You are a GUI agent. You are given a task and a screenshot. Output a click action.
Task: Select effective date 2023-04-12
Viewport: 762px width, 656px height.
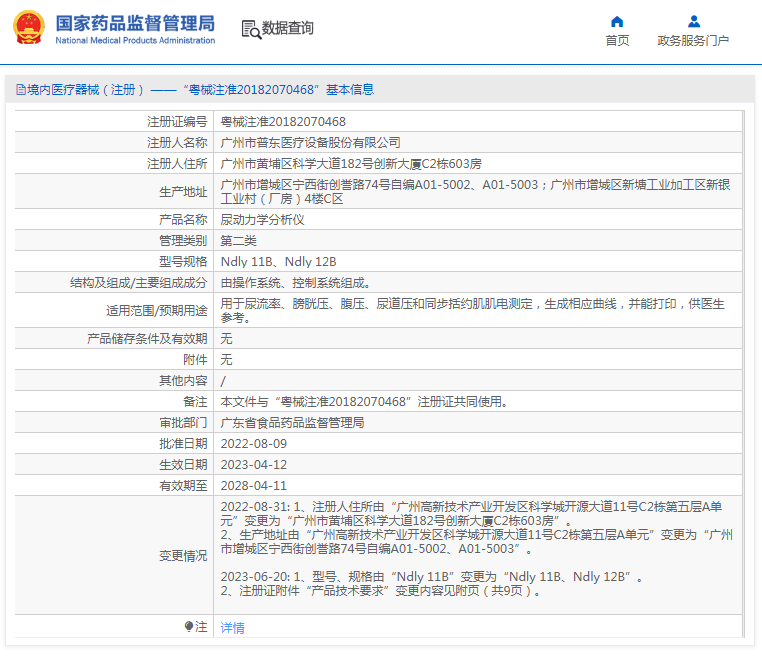tap(254, 465)
